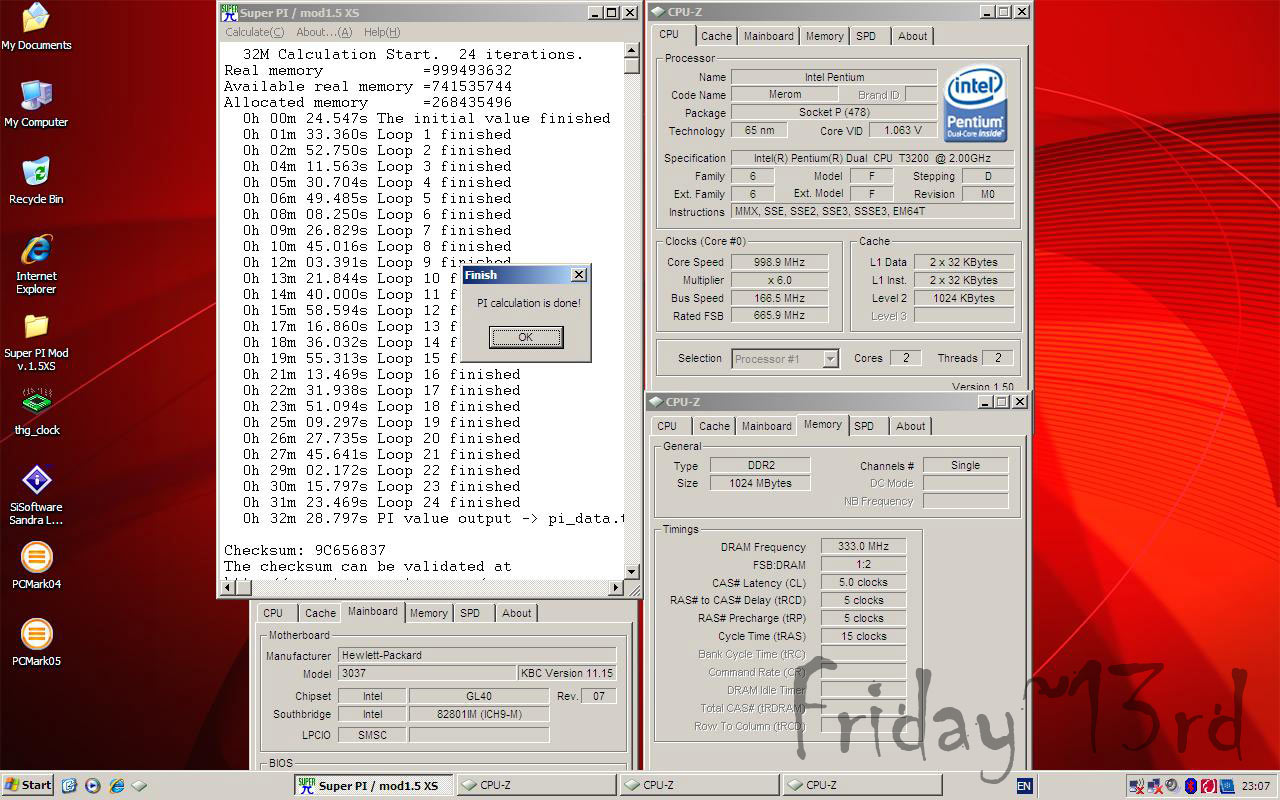Click the taskbar clock showing 23:07
Viewport: 1280px width, 800px height.
(1255, 786)
